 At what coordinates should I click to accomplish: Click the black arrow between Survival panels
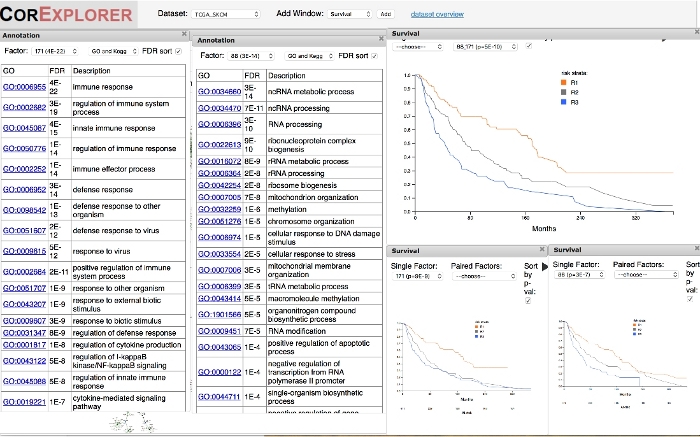click(545, 270)
